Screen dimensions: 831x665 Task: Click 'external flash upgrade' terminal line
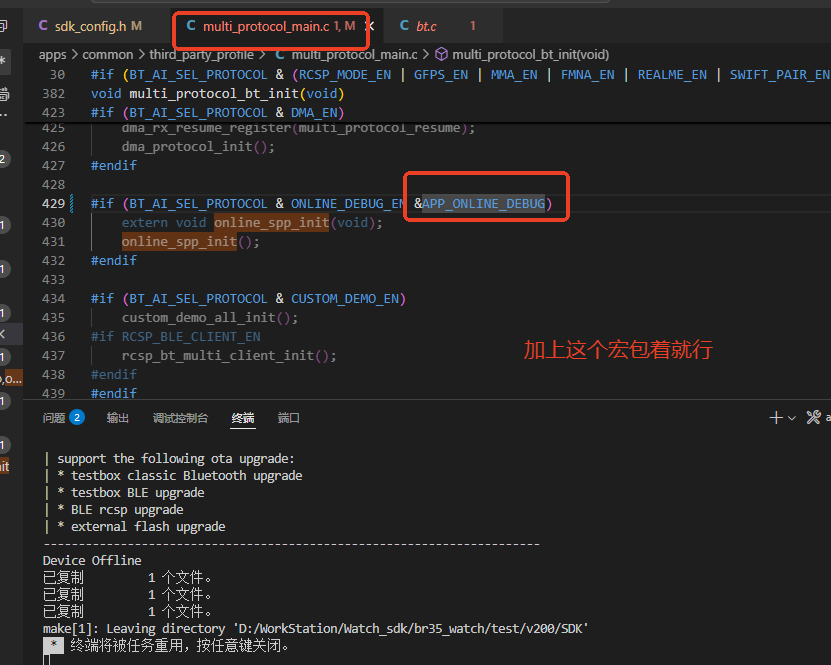(x=148, y=527)
